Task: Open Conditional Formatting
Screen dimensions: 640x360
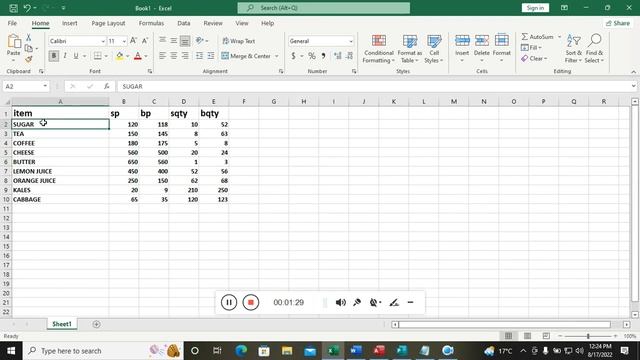Action: point(378,49)
